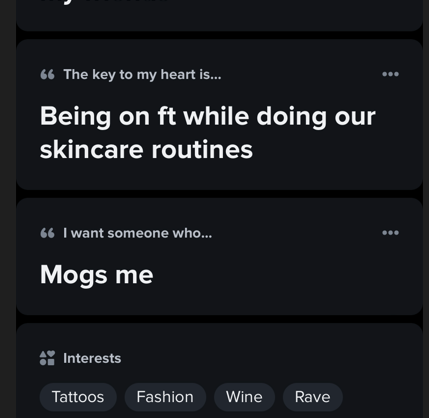Click the "Mogs me" answer text

(x=97, y=275)
